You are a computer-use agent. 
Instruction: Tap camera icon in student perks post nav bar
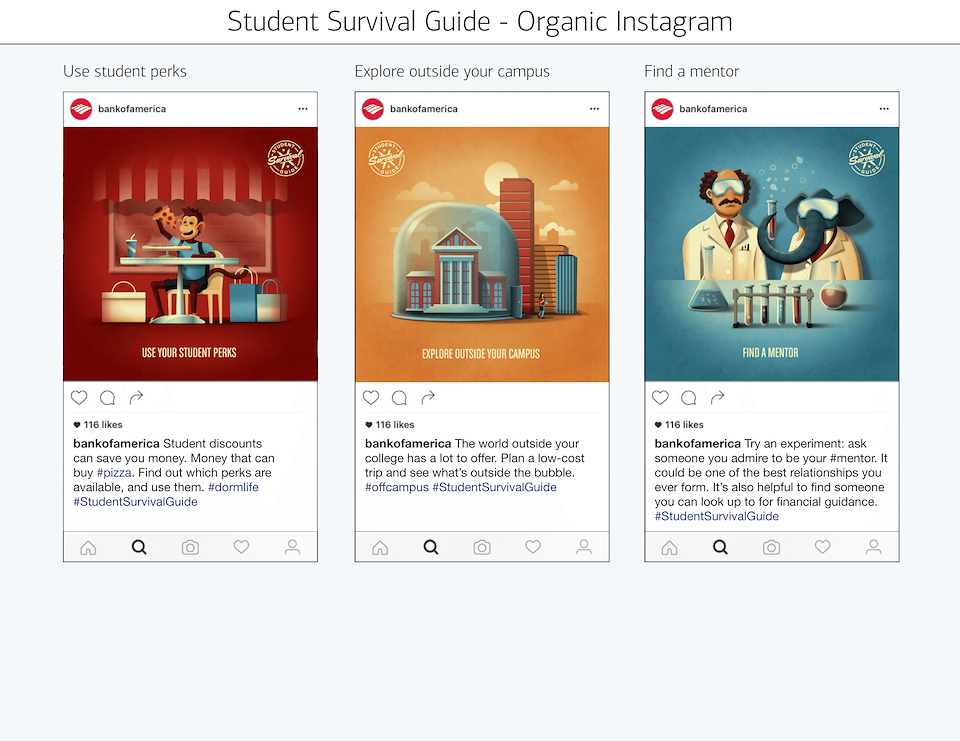190,547
